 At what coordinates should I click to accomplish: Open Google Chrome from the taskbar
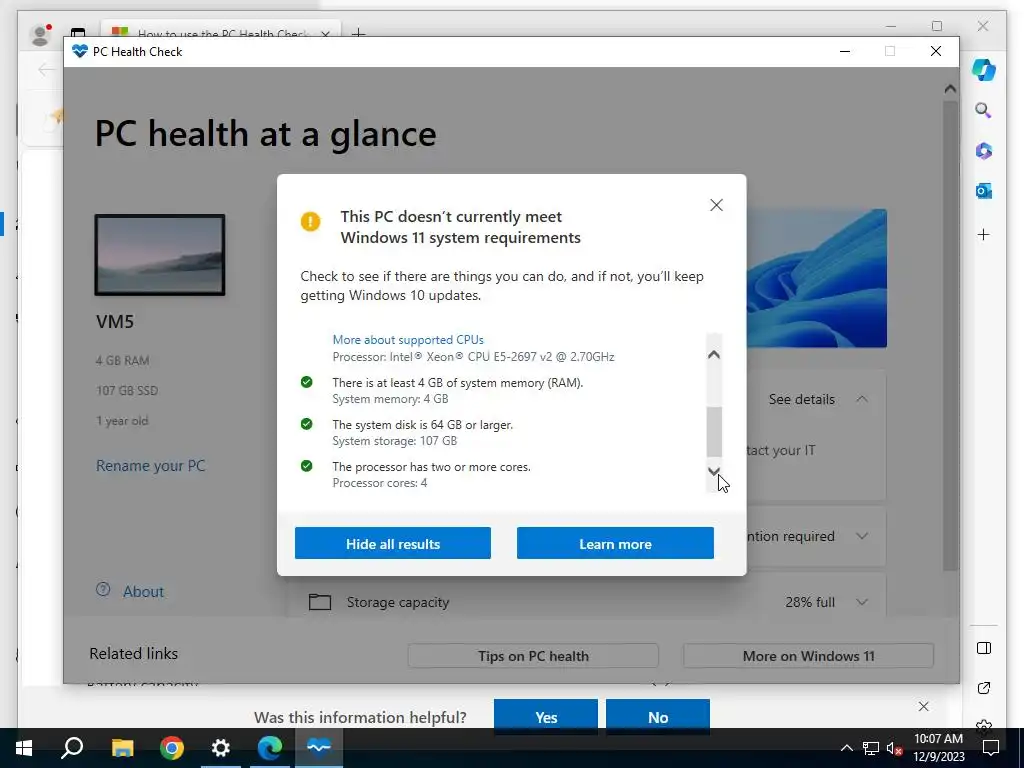(172, 748)
